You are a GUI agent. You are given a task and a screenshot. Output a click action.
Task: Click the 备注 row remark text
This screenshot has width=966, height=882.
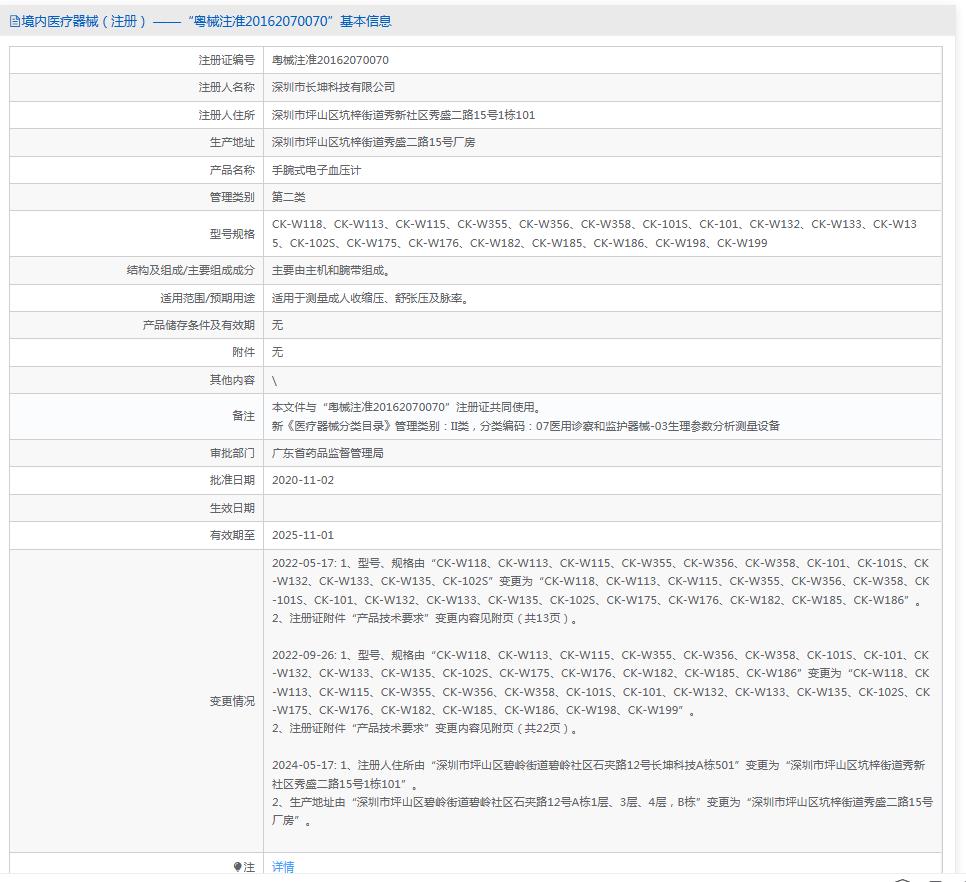click(x=525, y=416)
